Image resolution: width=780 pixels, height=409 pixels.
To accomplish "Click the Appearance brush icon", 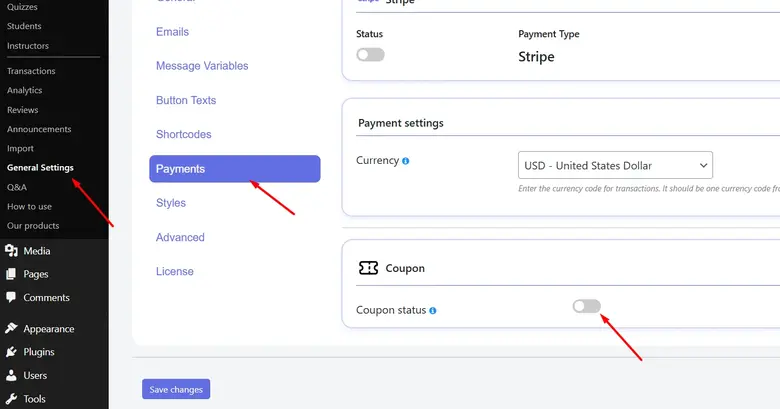I will pyautogui.click(x=11, y=328).
